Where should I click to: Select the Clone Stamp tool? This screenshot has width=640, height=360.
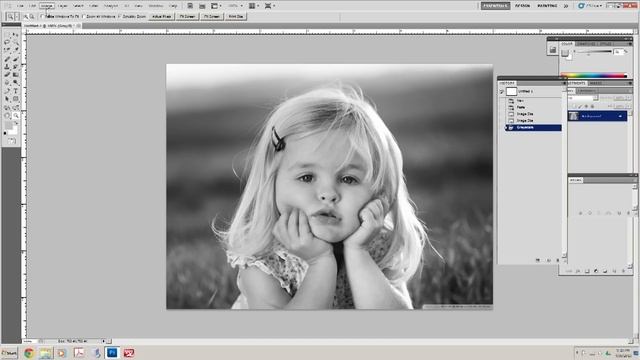click(x=7, y=67)
